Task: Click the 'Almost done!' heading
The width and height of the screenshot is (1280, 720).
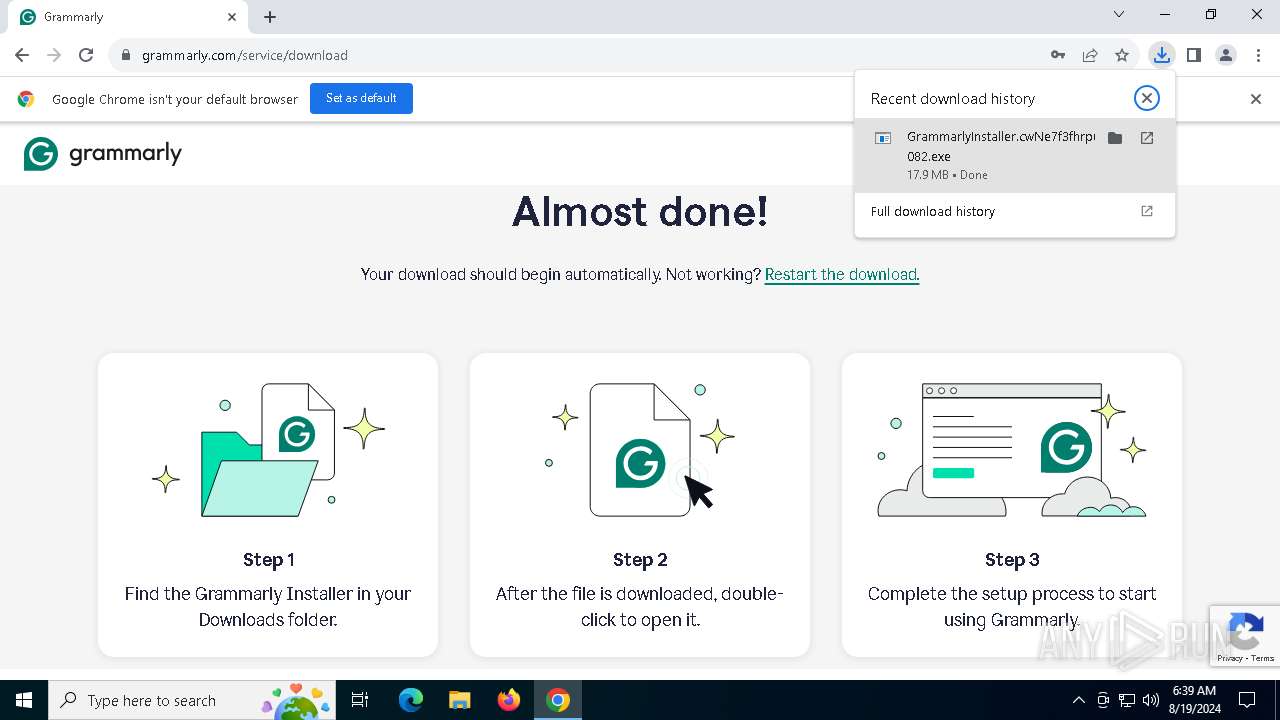Action: (640, 212)
